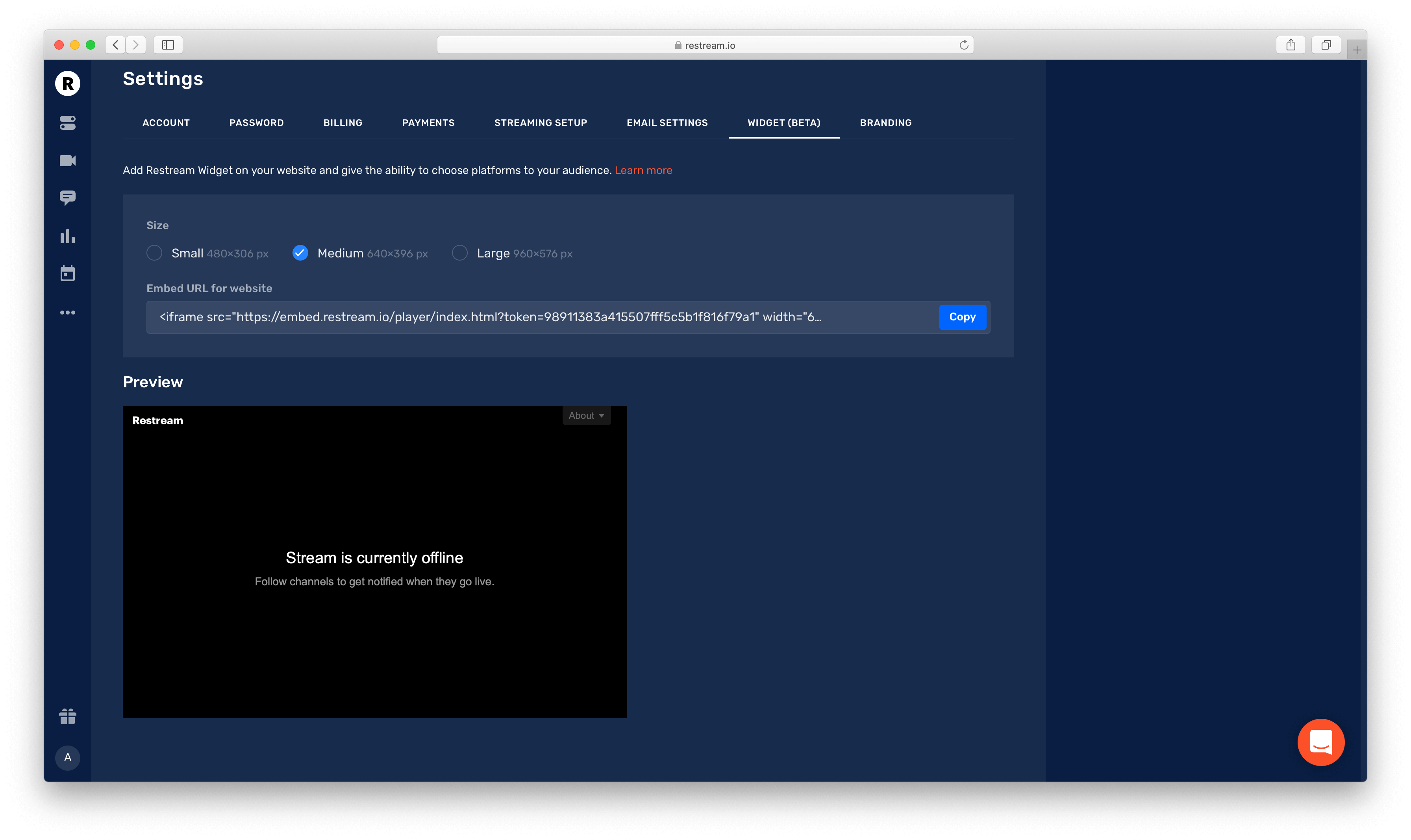Switch to the Payments tab
Image resolution: width=1411 pixels, height=840 pixels.
[x=428, y=123]
